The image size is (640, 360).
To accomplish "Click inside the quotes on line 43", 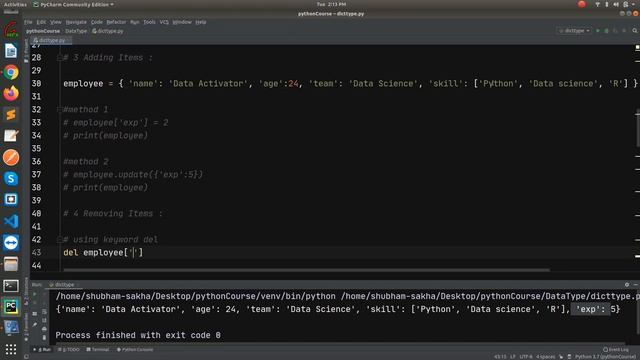I will tap(133, 252).
